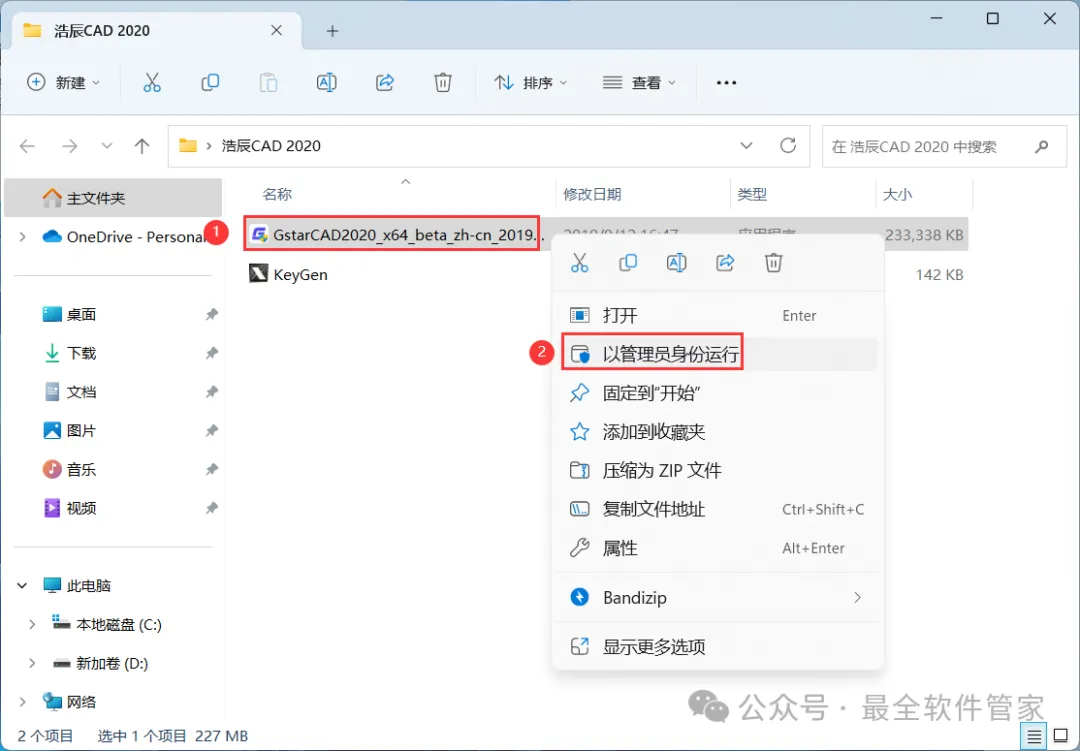The width and height of the screenshot is (1080, 751).
Task: Click the Delete icon in the context menu
Action: [773, 263]
